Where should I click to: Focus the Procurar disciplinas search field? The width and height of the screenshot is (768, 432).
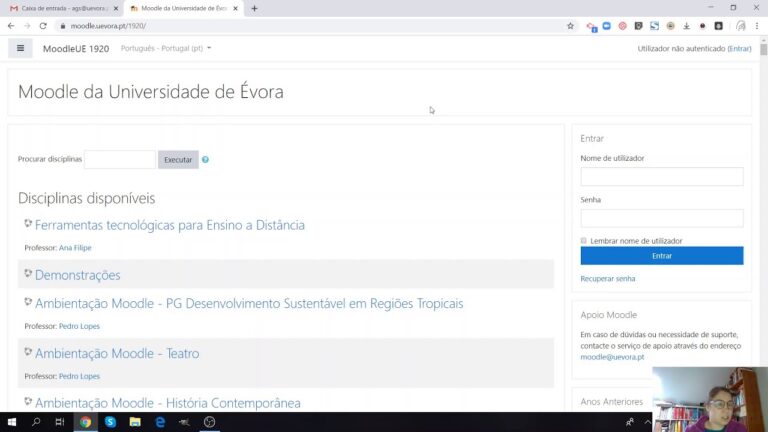coord(120,160)
